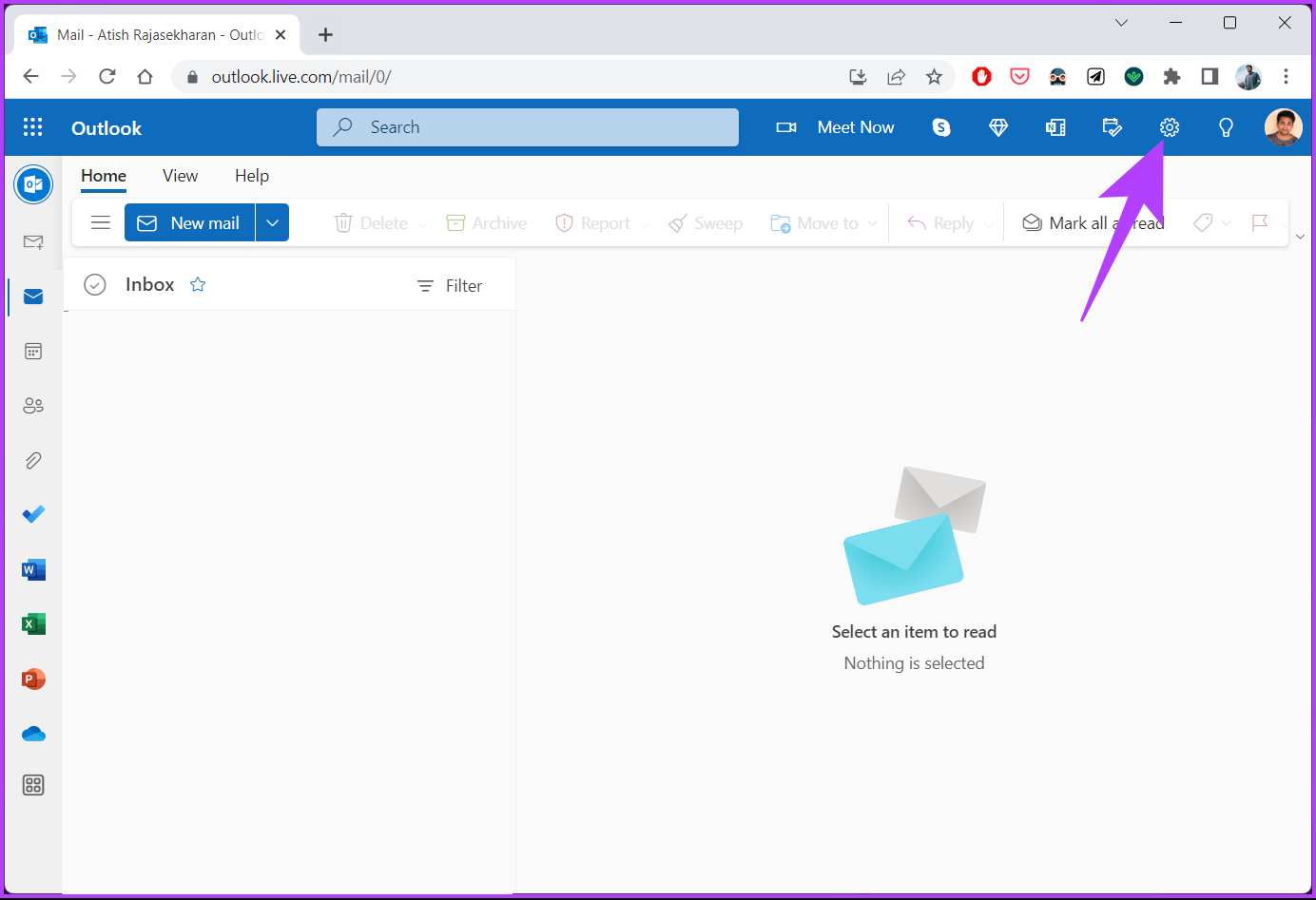This screenshot has width=1316, height=900.
Task: Open People in the left sidebar
Action: tap(33, 406)
